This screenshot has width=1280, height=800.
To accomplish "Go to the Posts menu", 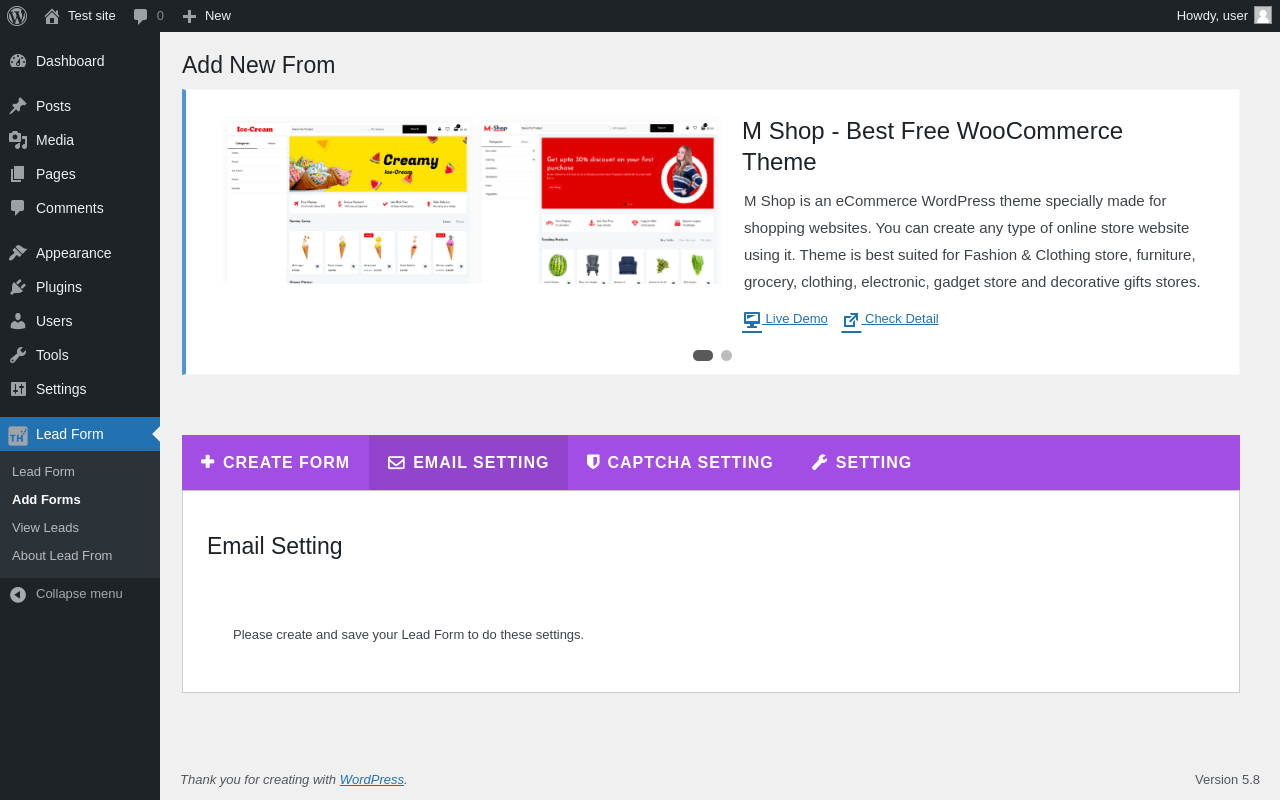I will tap(53, 106).
